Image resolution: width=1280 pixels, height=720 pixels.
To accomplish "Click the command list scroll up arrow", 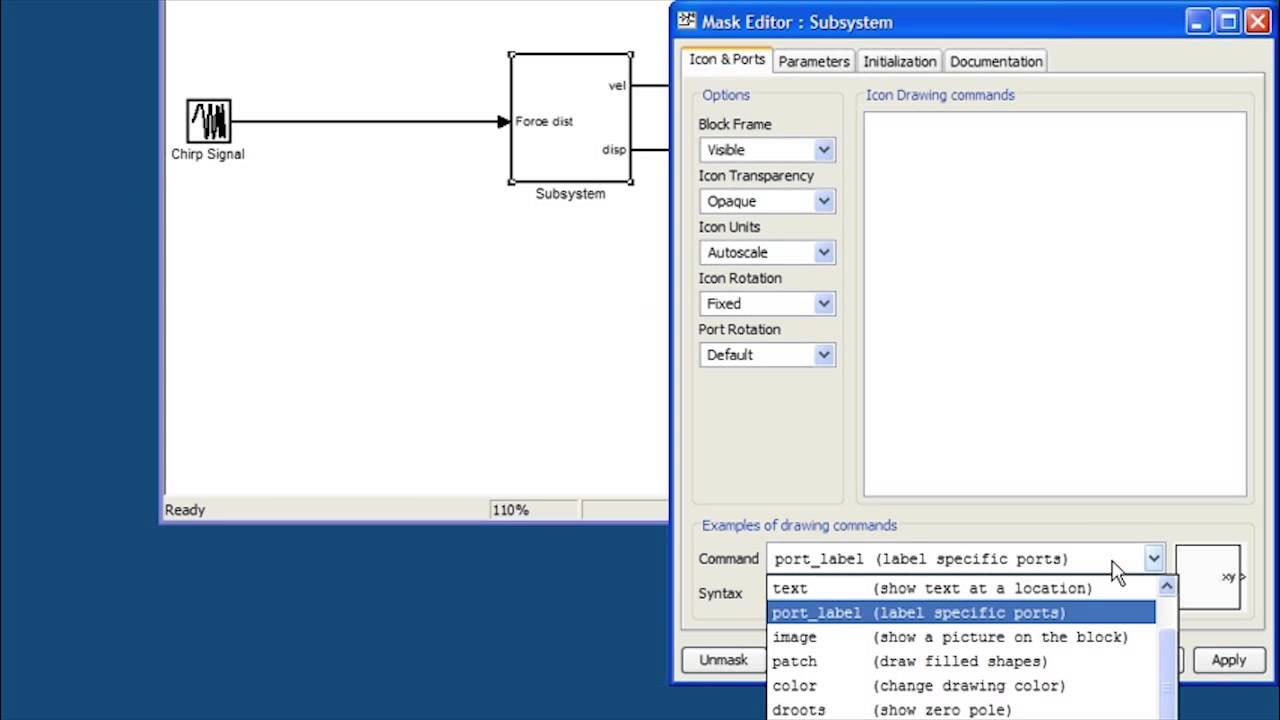I will tap(1167, 587).
